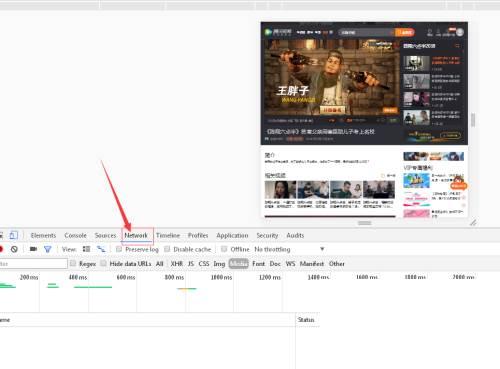
Task: Open first thumbnail in playlist sidebar
Action: 416,63
